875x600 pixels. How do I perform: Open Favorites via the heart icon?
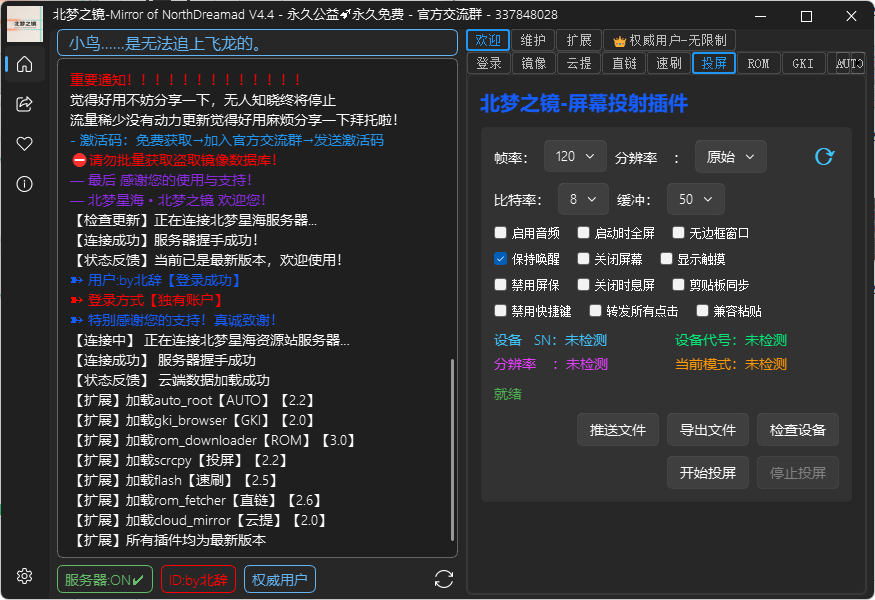(x=24, y=143)
